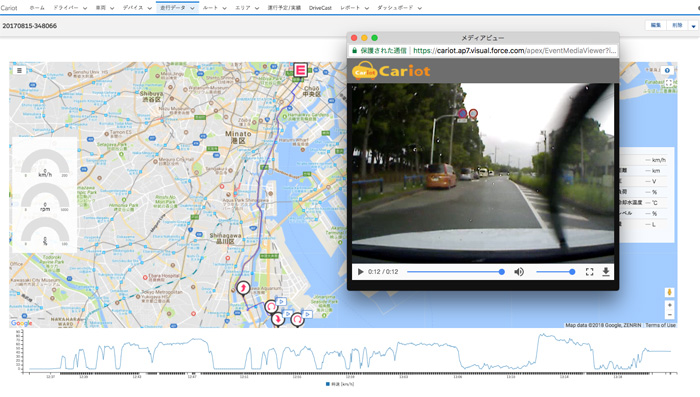Open dropdown arrow next to 削除 button
The width and height of the screenshot is (700, 397).
[693, 26]
